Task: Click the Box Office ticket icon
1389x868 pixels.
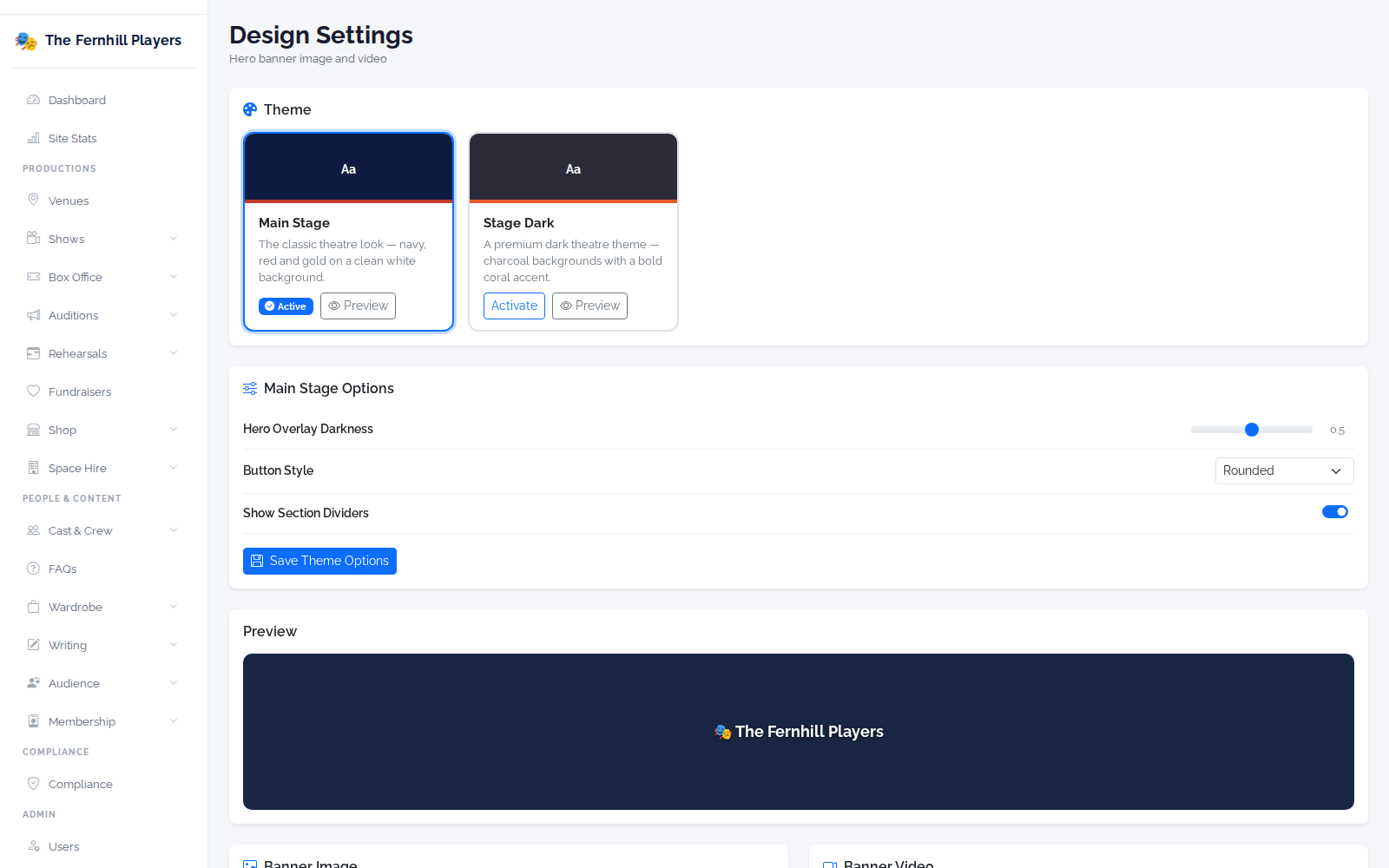Action: (33, 277)
